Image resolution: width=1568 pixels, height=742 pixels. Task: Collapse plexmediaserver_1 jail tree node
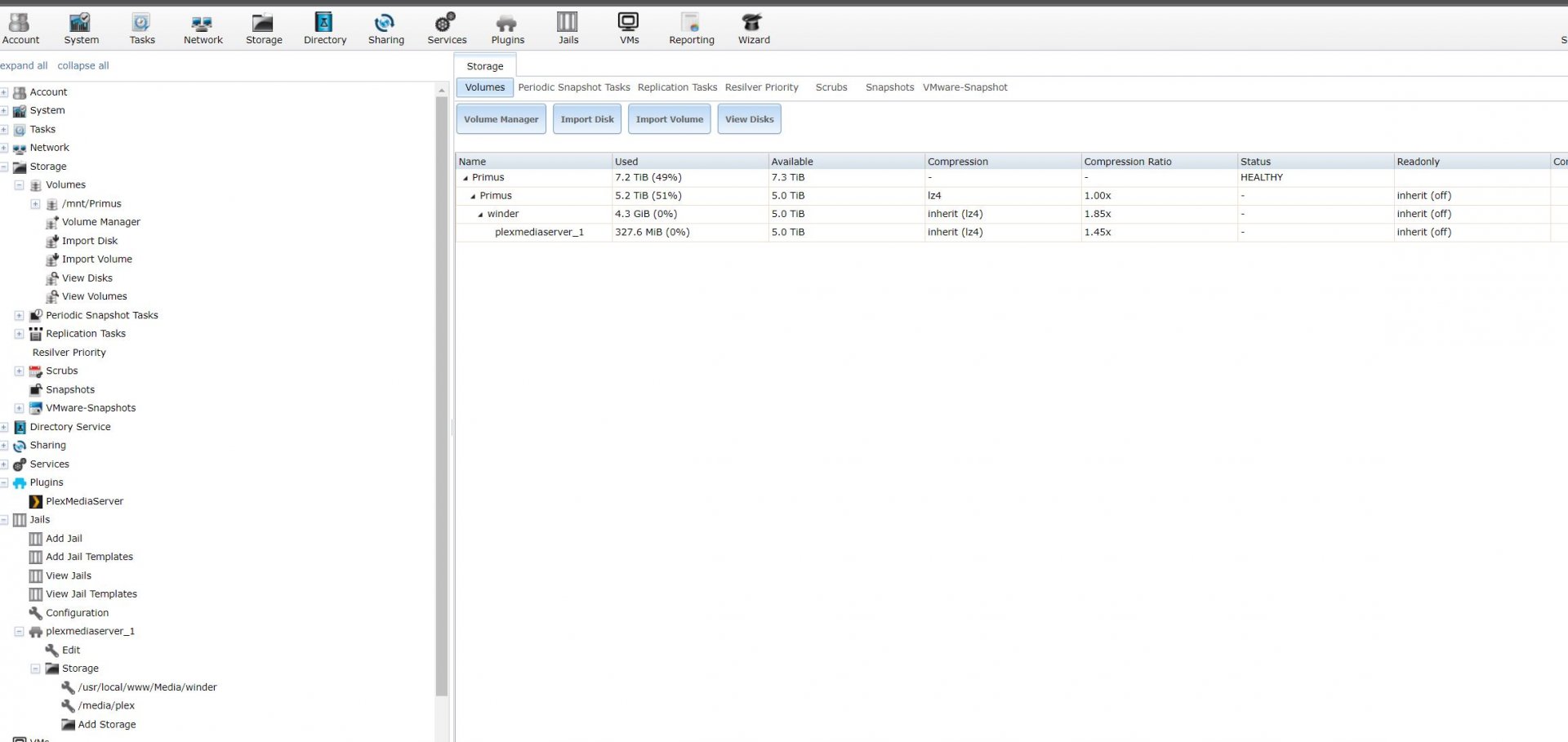click(x=19, y=632)
